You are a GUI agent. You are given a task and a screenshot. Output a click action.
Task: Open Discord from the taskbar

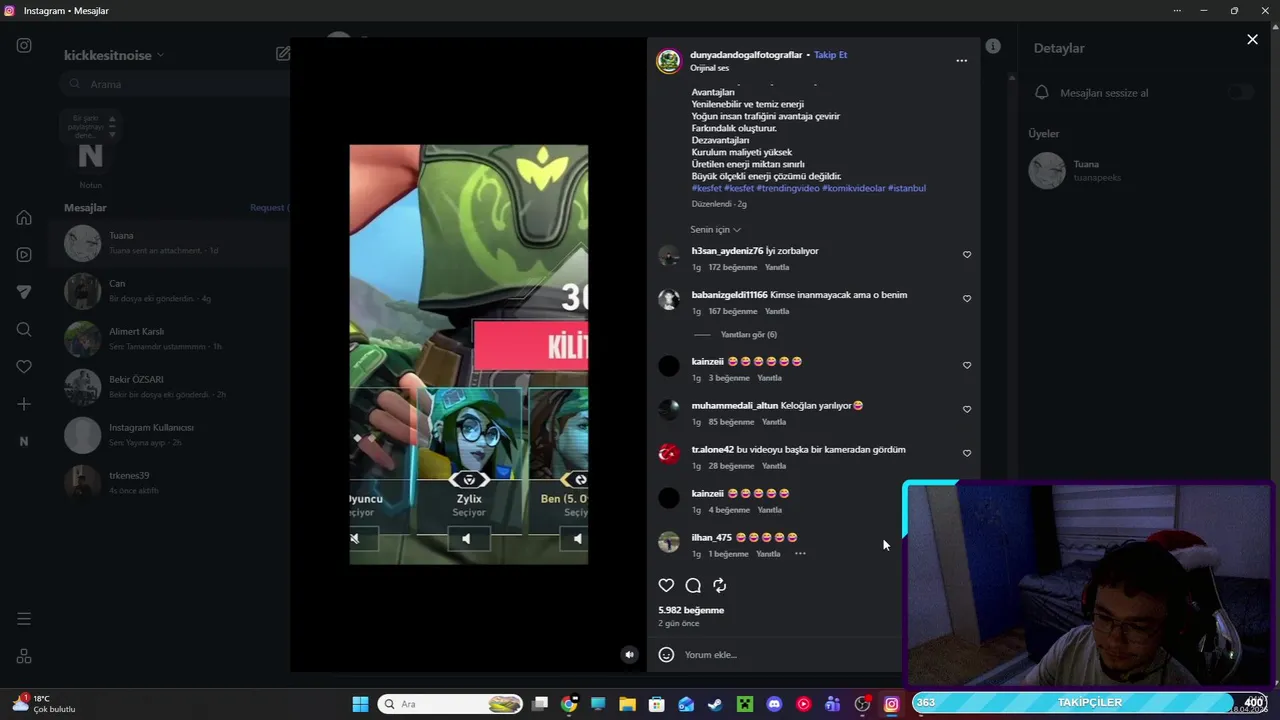point(774,704)
